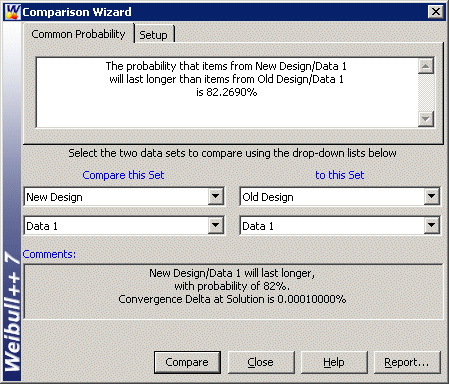Image resolution: width=449 pixels, height=384 pixels.
Task: Expand the New Design folio dropdown
Action: (216, 196)
